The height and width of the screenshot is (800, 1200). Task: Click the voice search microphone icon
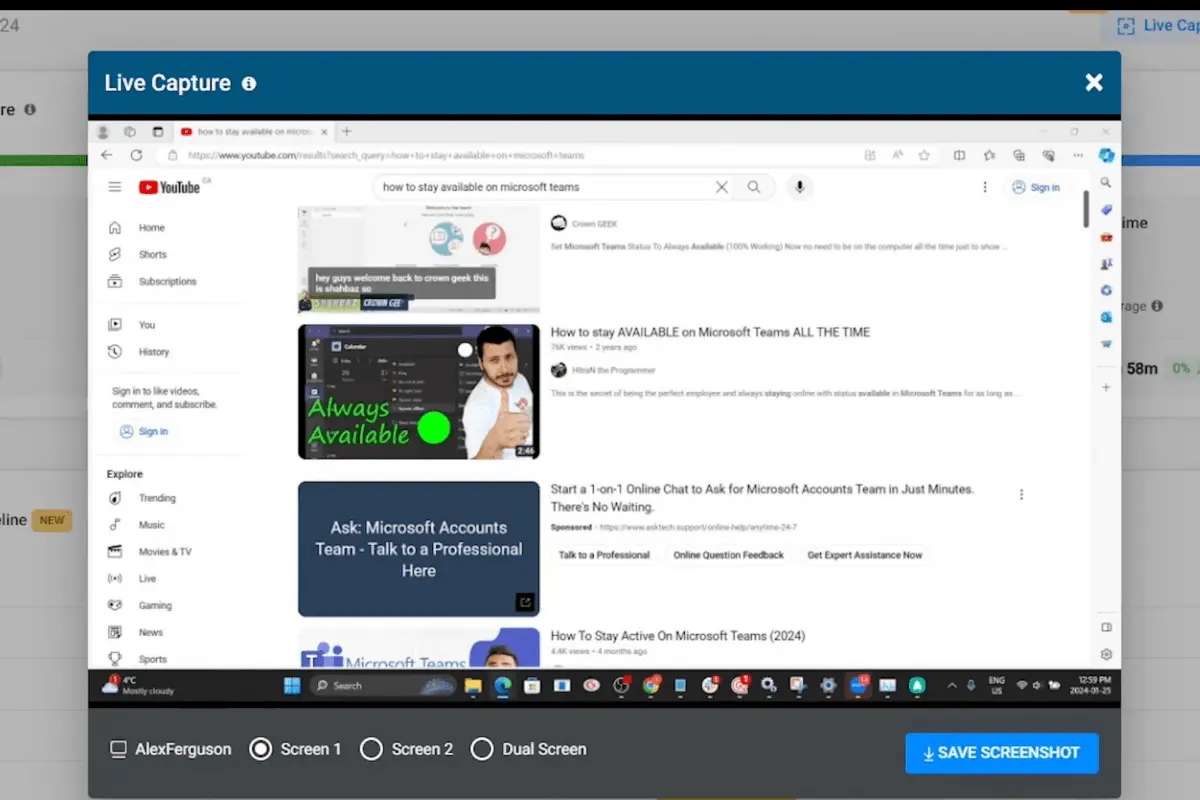pyautogui.click(x=799, y=187)
